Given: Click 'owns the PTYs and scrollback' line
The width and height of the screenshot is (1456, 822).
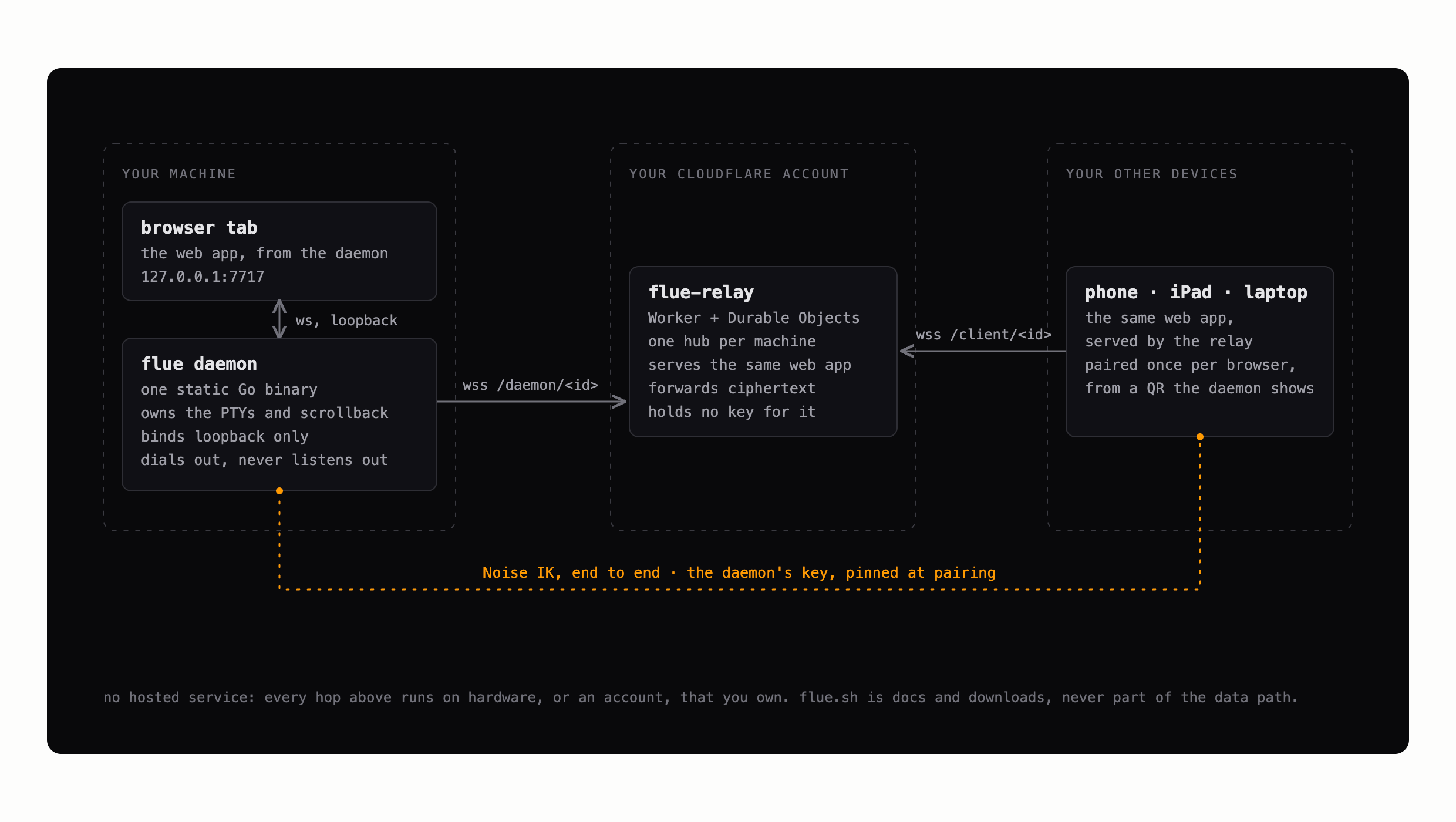Looking at the screenshot, I should [x=264, y=413].
